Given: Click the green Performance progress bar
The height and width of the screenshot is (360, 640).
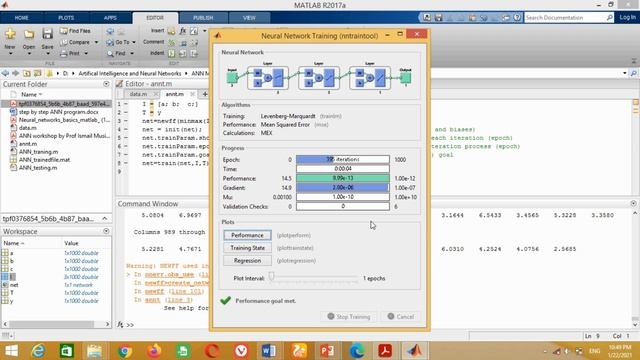Looking at the screenshot, I should 343,178.
